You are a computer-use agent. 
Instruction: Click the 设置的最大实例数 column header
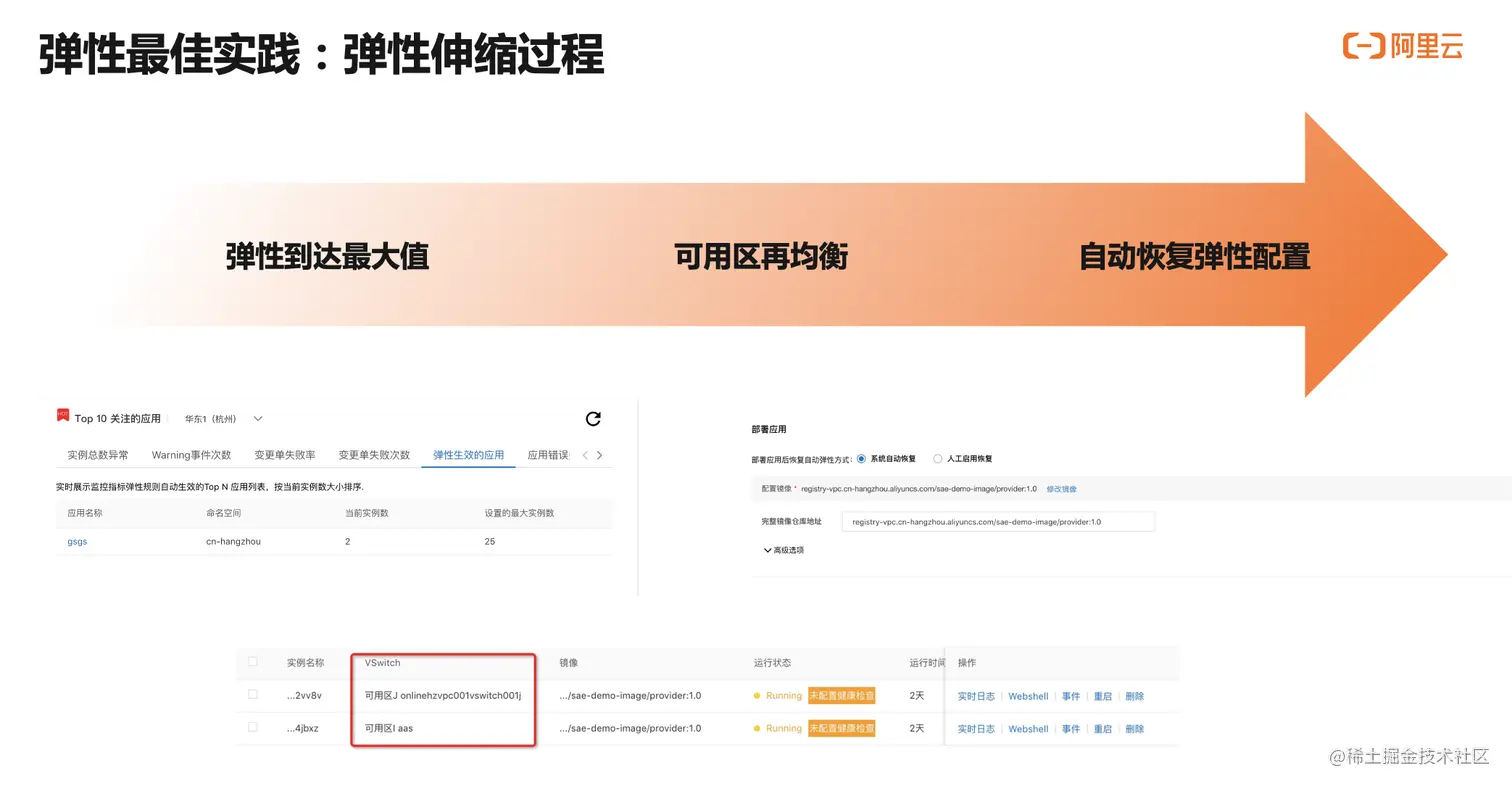click(x=519, y=513)
